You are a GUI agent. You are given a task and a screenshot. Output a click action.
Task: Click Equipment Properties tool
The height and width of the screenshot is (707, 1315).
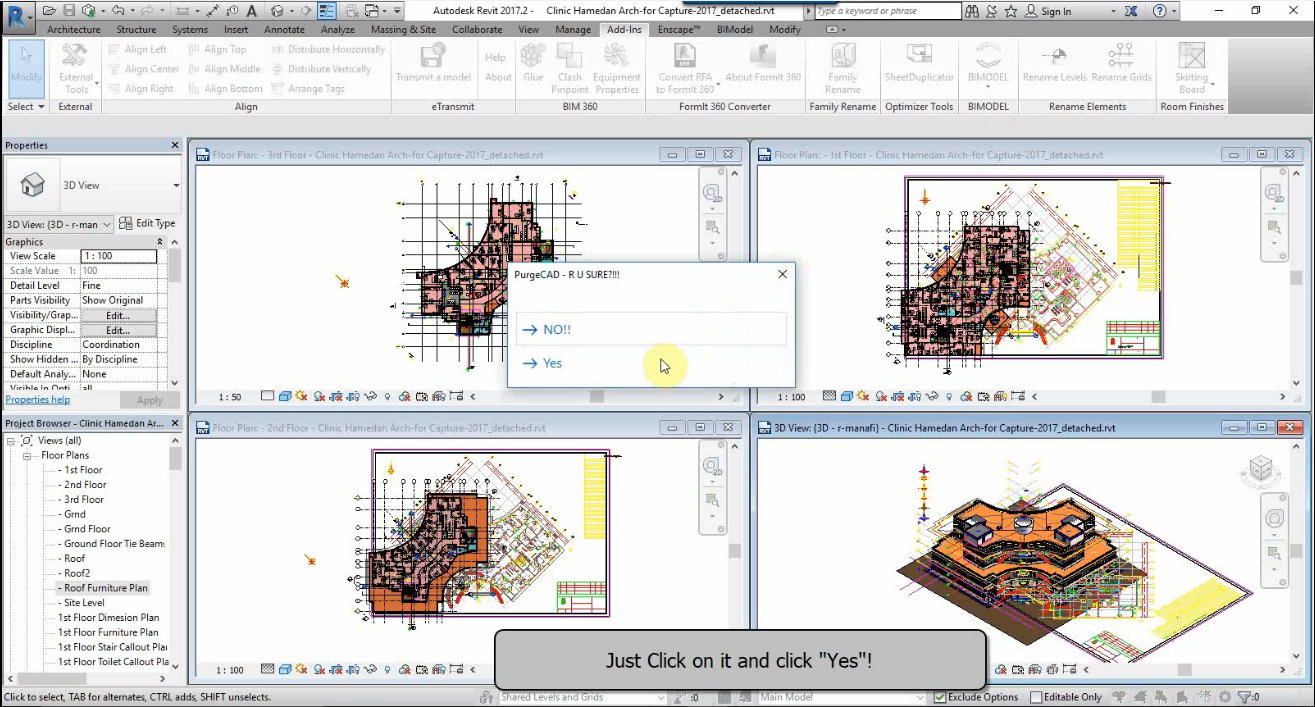[x=617, y=68]
